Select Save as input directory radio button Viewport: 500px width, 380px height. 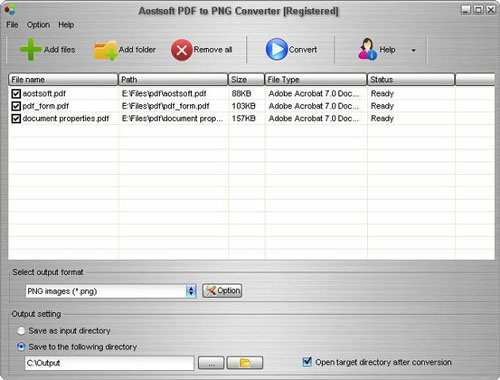21,331
